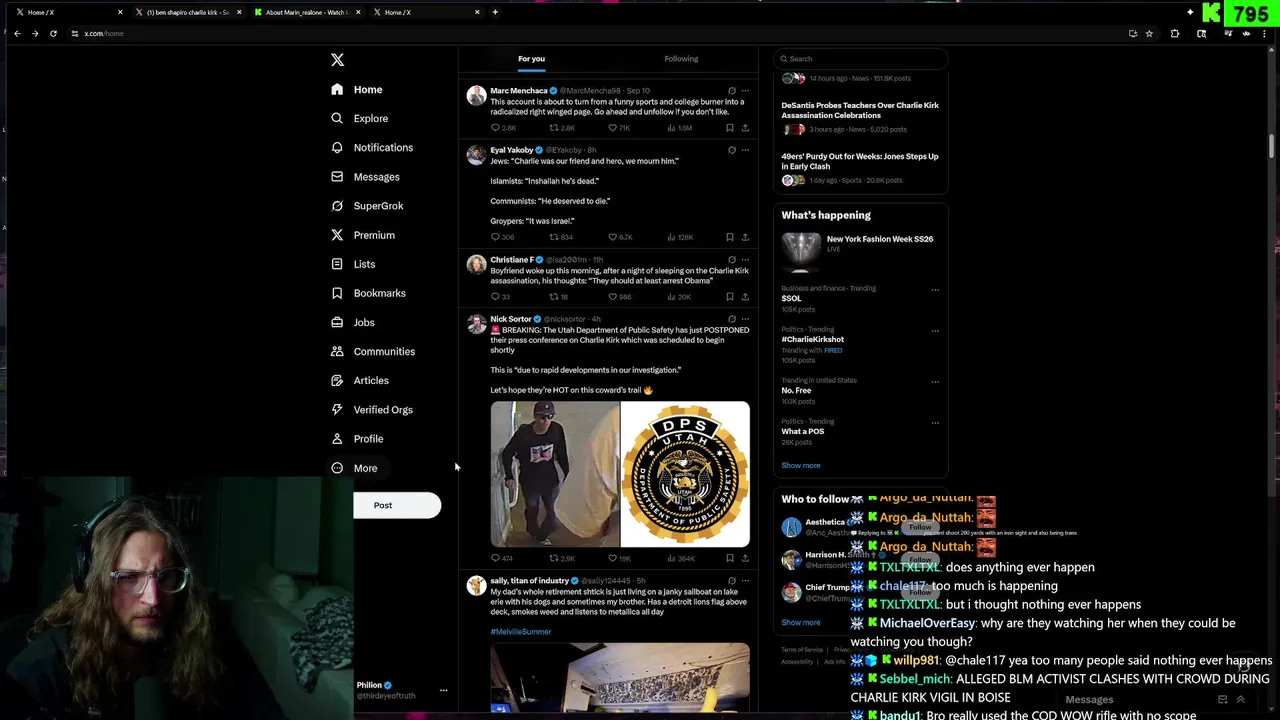This screenshot has width=1280, height=720.
Task: Bookmark Eyal Yakoby's post
Action: [730, 237]
